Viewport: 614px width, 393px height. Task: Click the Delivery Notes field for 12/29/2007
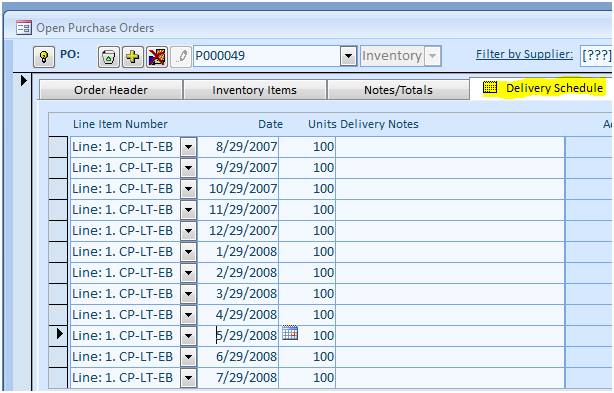[450, 231]
